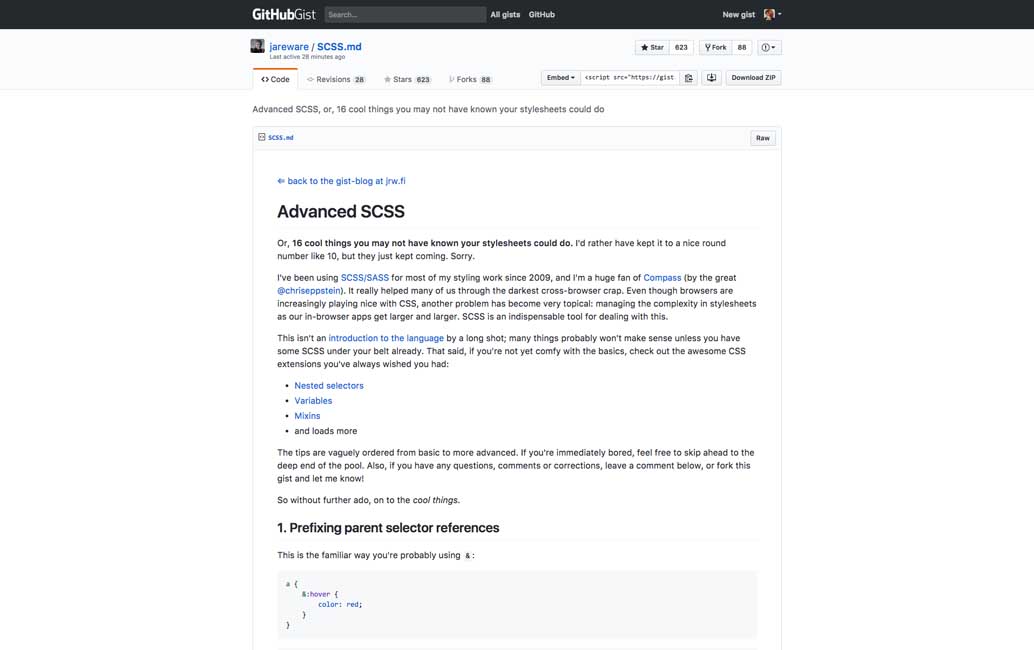Switch to the Revisions tab
The height and width of the screenshot is (650, 1034).
click(x=335, y=79)
